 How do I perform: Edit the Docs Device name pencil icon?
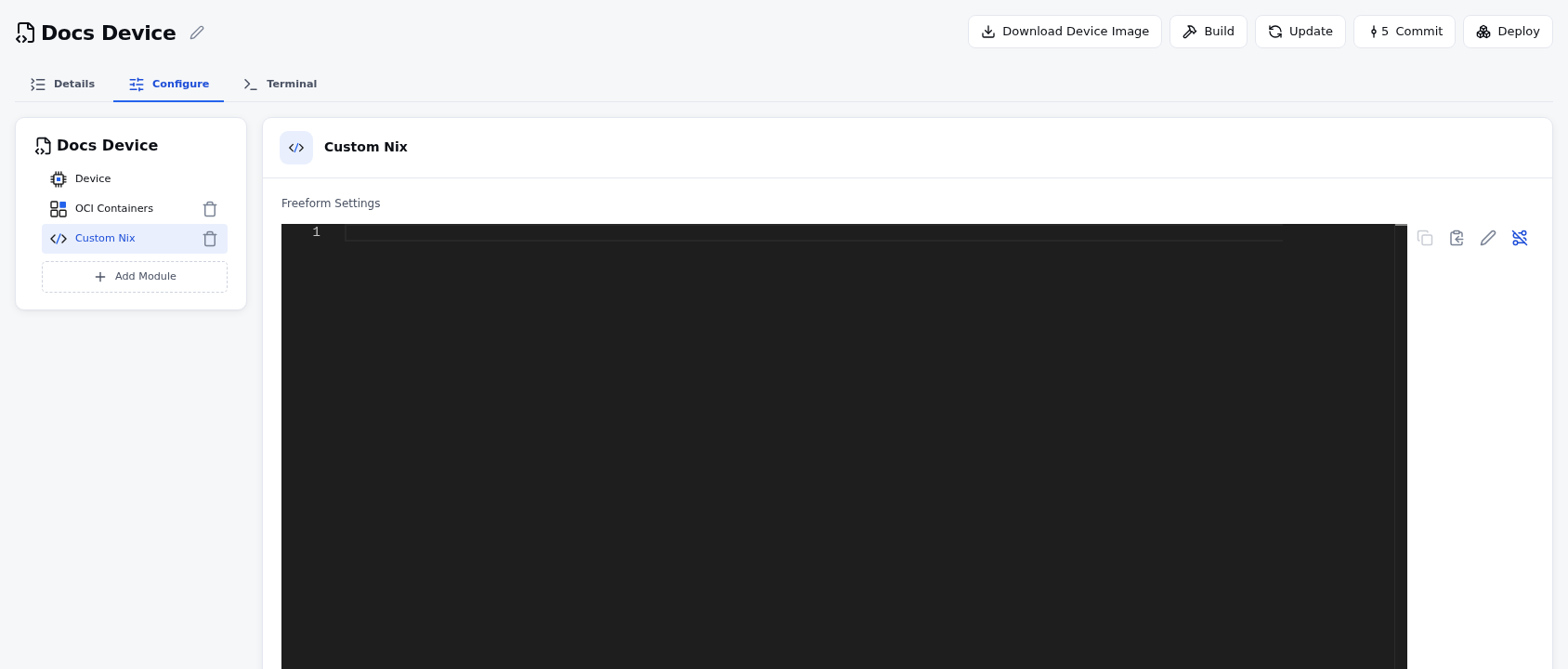[197, 33]
